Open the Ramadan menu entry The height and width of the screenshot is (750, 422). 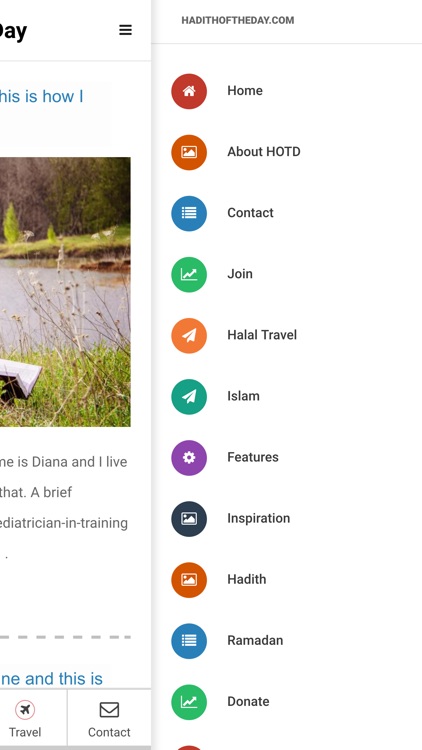coord(255,640)
